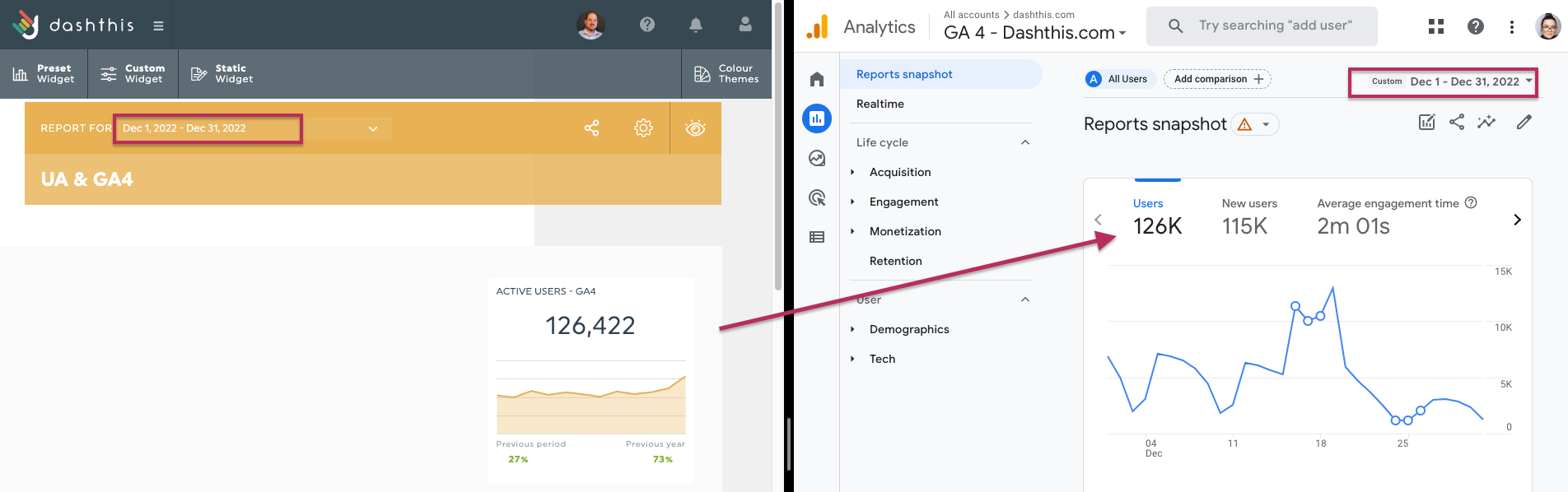Open dashboard settings gear

tap(643, 128)
